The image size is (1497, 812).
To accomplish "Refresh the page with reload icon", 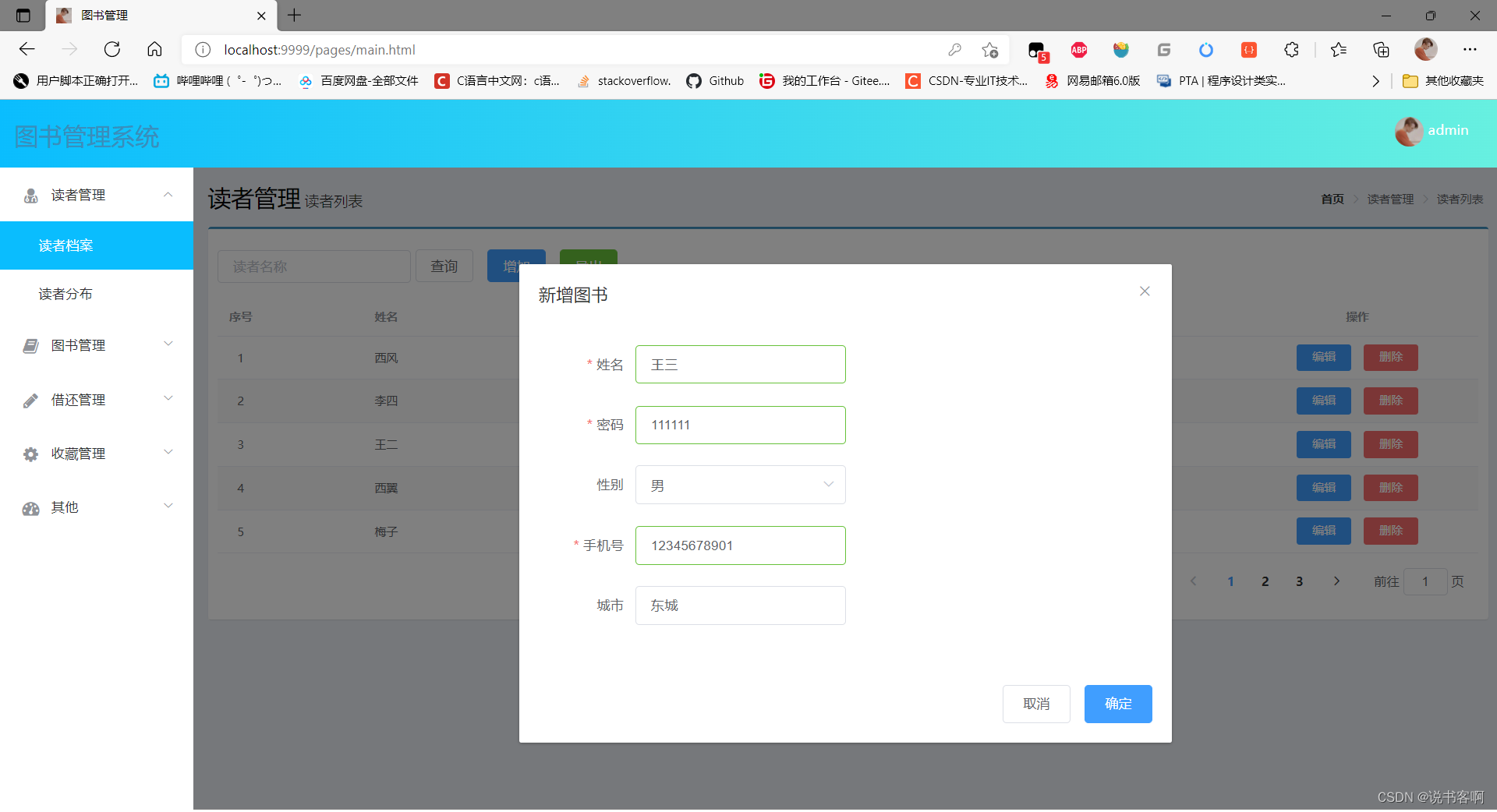I will coord(112,49).
